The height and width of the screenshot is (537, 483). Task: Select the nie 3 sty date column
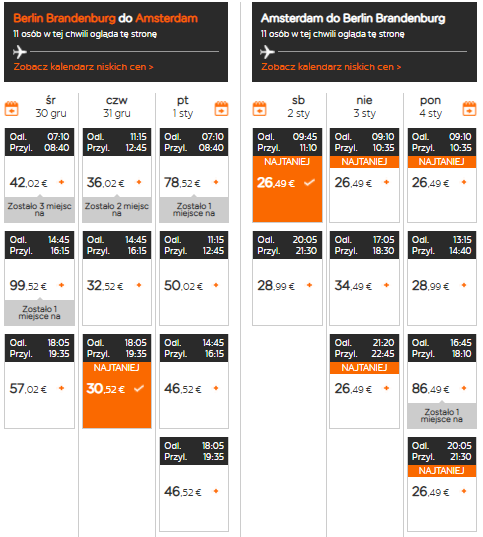coord(364,107)
